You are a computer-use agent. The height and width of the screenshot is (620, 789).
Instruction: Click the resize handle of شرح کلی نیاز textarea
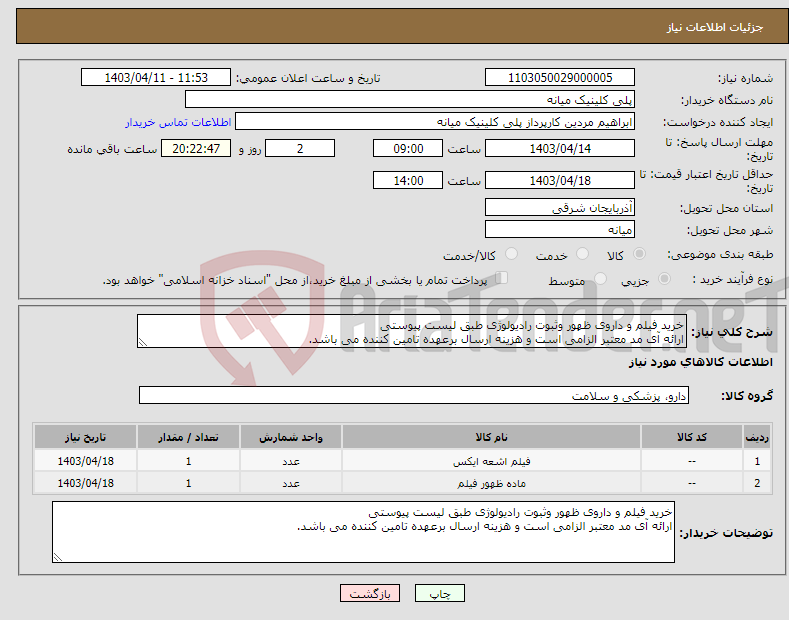tap(143, 342)
